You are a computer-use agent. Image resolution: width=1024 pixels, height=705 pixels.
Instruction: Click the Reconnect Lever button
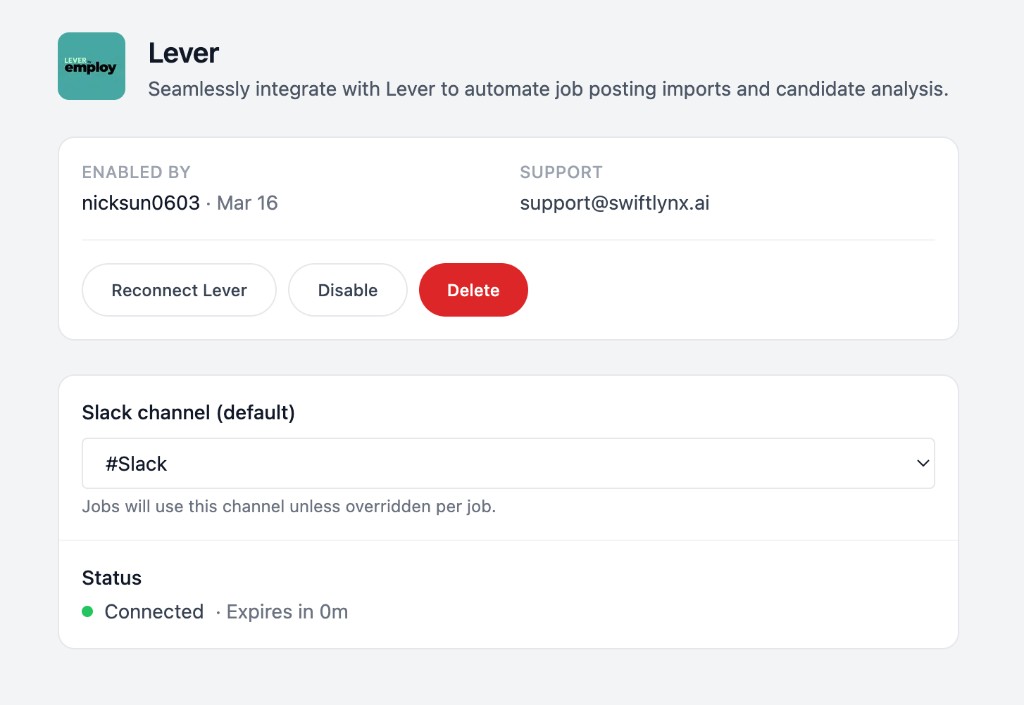pos(179,290)
